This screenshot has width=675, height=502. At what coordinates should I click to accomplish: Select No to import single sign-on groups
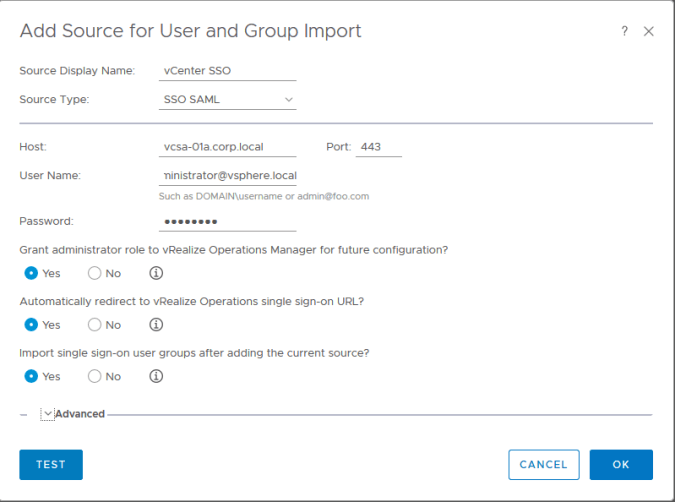(95, 377)
